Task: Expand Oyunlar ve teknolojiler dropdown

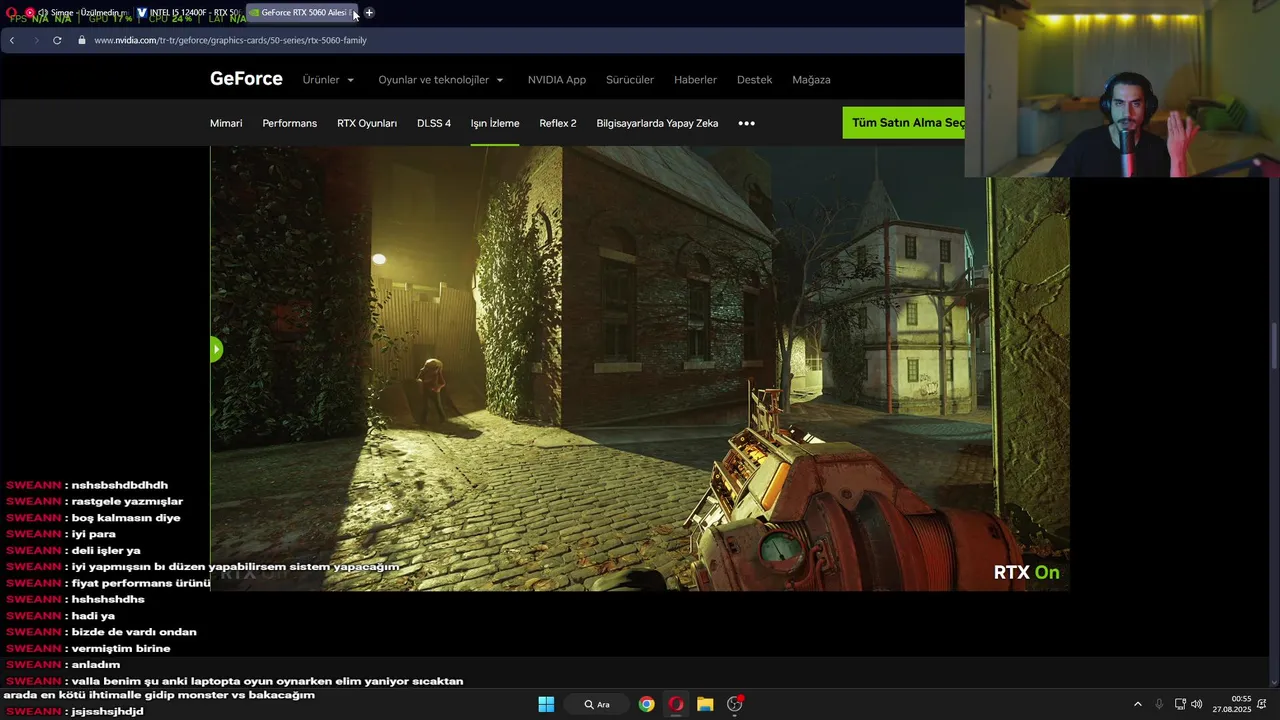Action: pos(441,80)
